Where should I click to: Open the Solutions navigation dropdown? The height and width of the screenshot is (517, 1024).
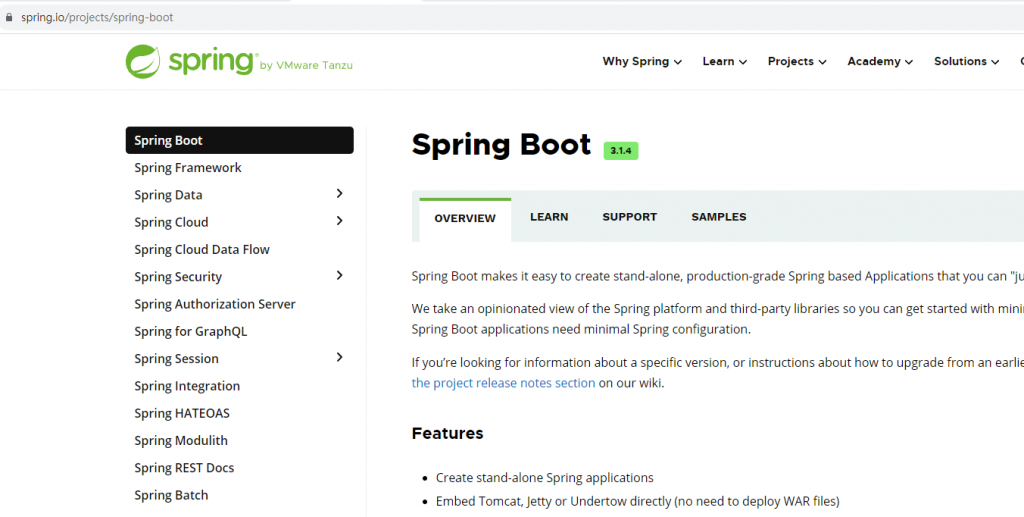[x=966, y=61]
